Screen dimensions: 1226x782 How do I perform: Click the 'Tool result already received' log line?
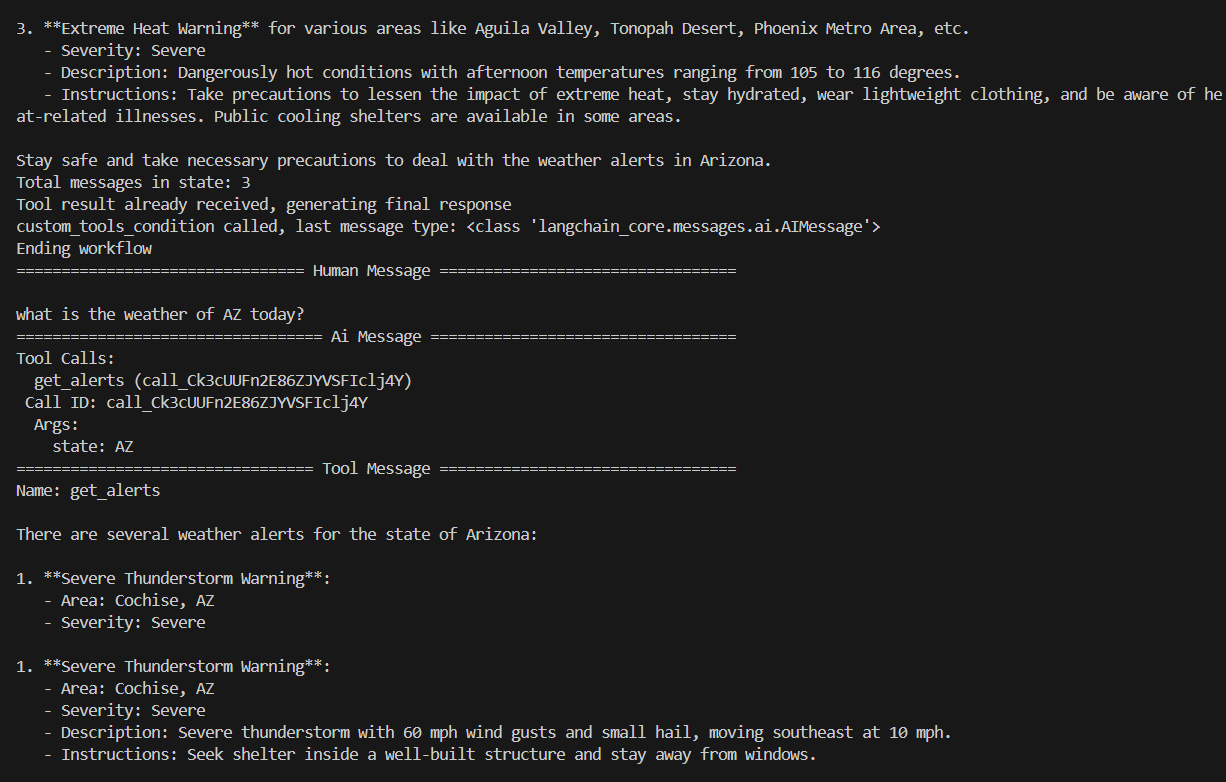tap(263, 204)
